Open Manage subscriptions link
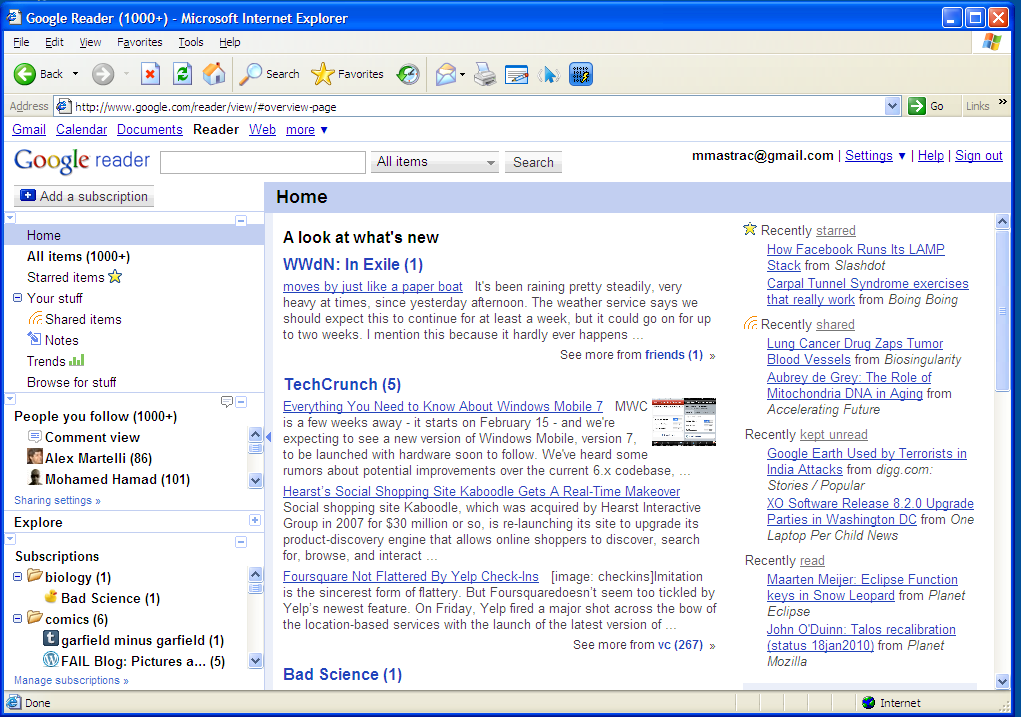Screen dimensions: 1021x717 point(71,680)
